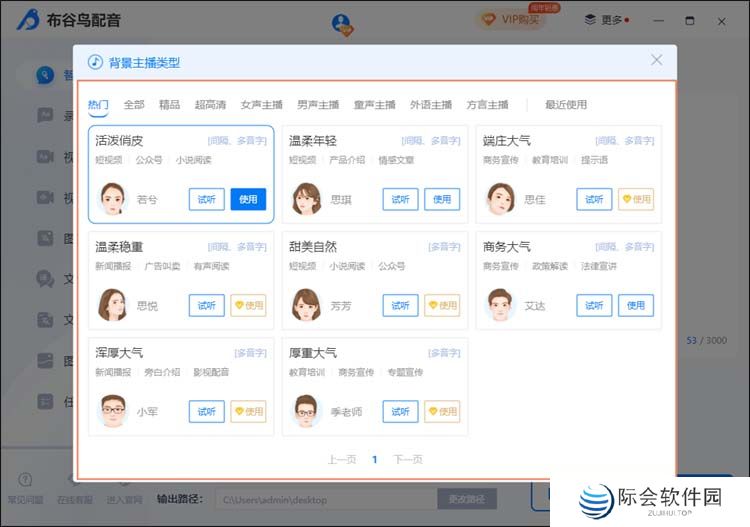Go to 下一页 of voice list
This screenshot has width=750, height=527.
tap(407, 460)
